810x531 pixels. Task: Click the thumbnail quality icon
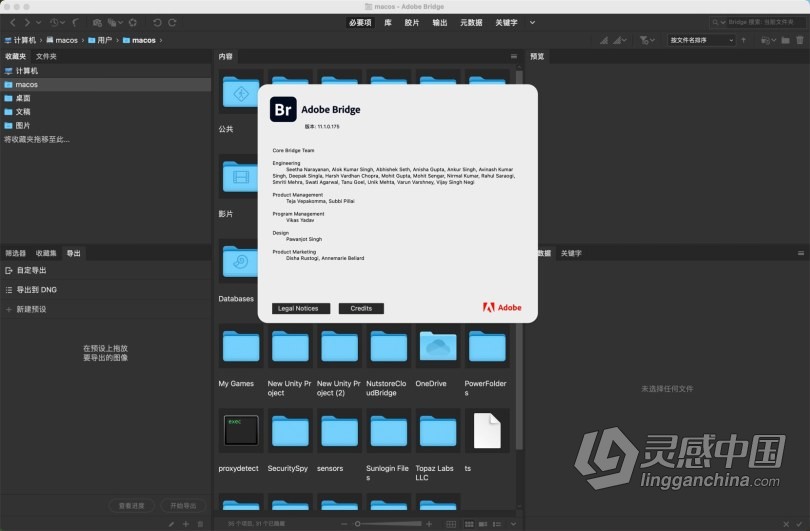click(x=603, y=40)
